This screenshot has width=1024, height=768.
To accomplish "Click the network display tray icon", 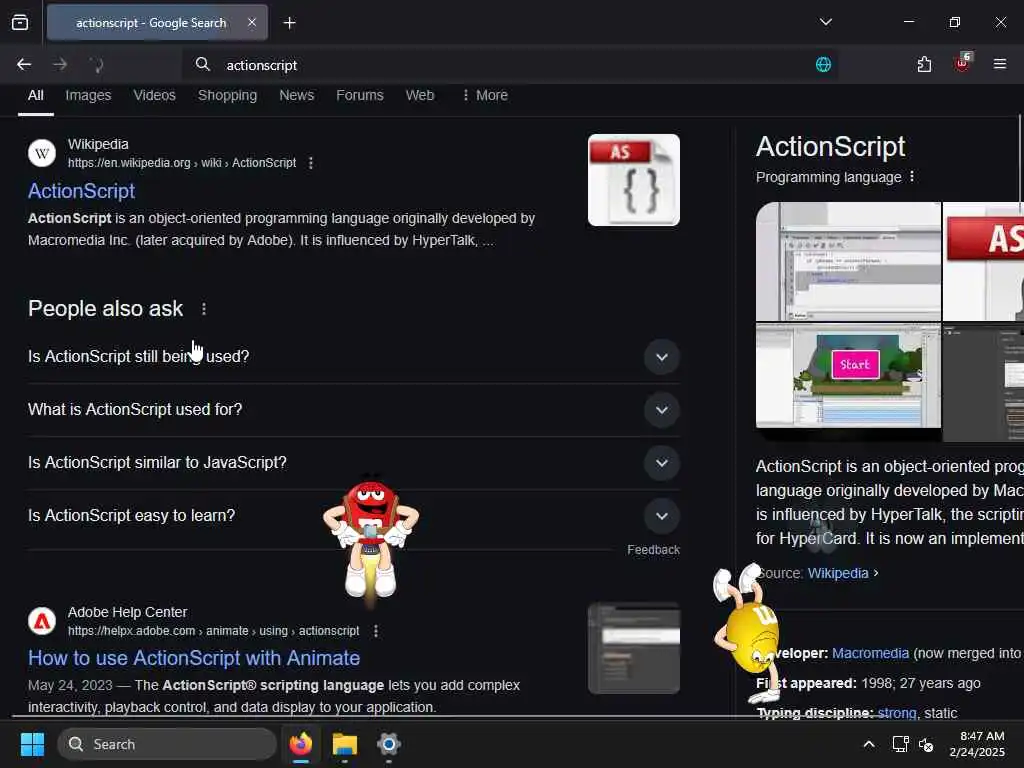I will click(x=901, y=744).
